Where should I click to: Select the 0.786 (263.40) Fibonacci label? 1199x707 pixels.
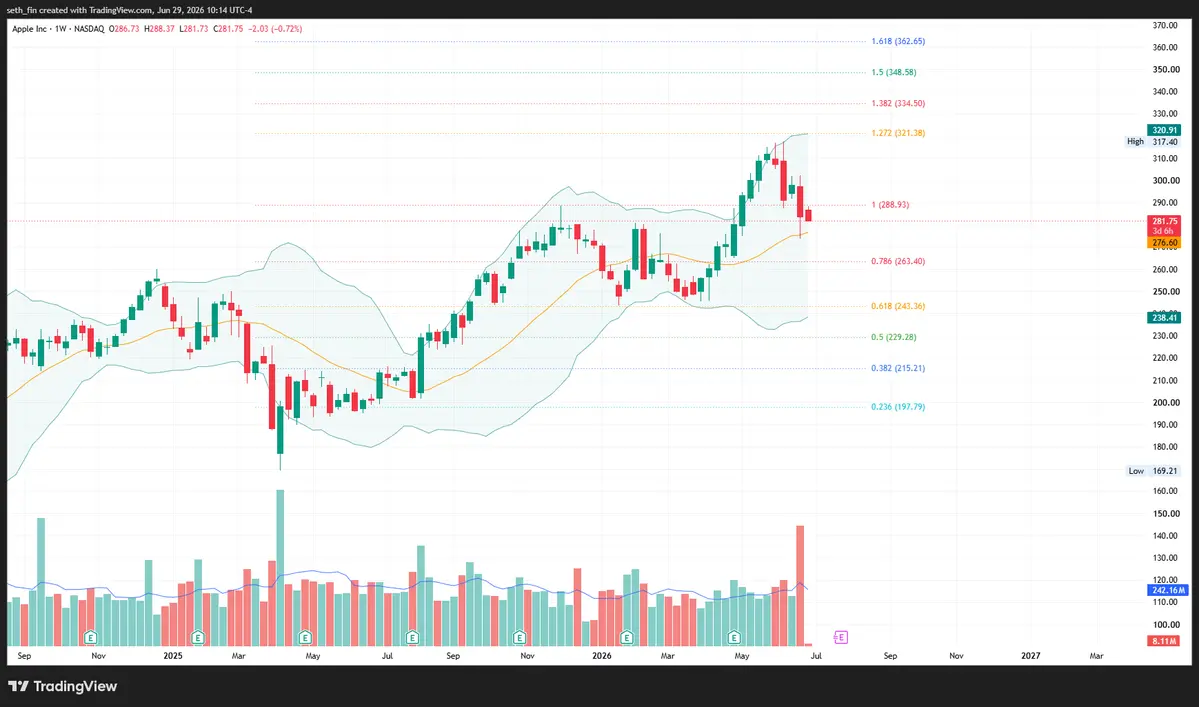(x=898, y=261)
